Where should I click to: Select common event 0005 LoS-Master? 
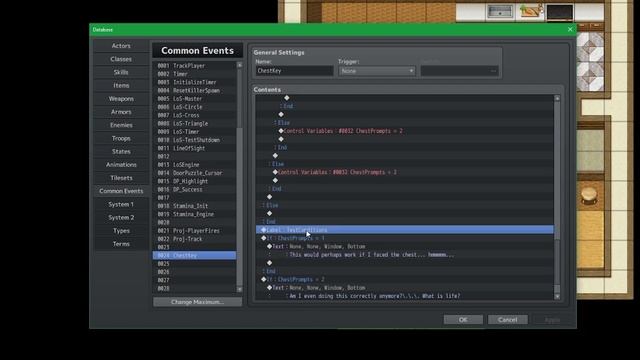(194, 99)
